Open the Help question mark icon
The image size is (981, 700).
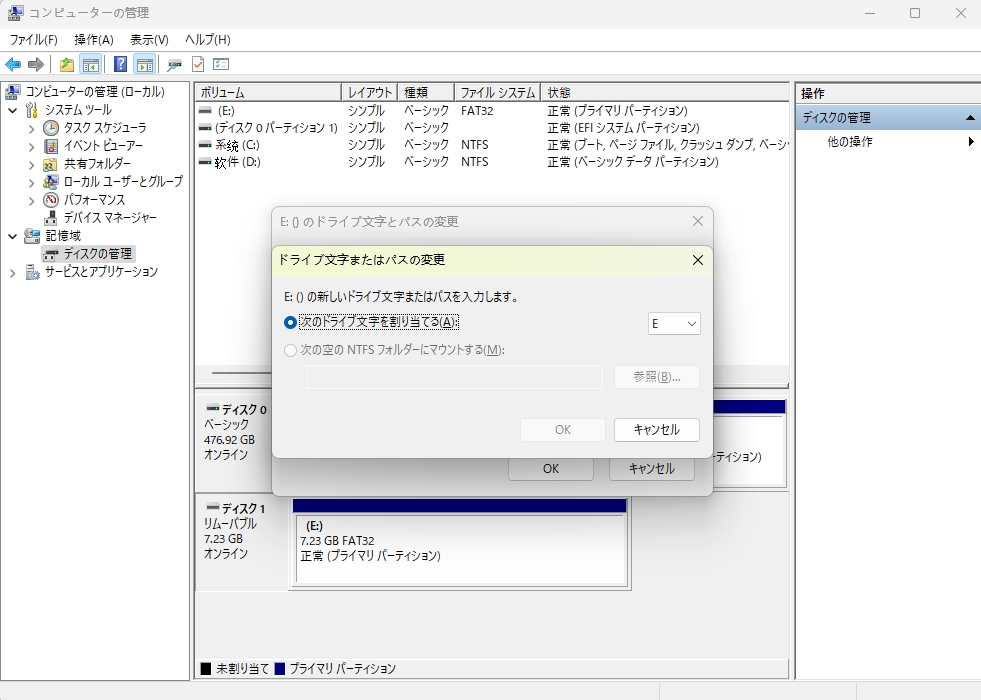coord(120,65)
